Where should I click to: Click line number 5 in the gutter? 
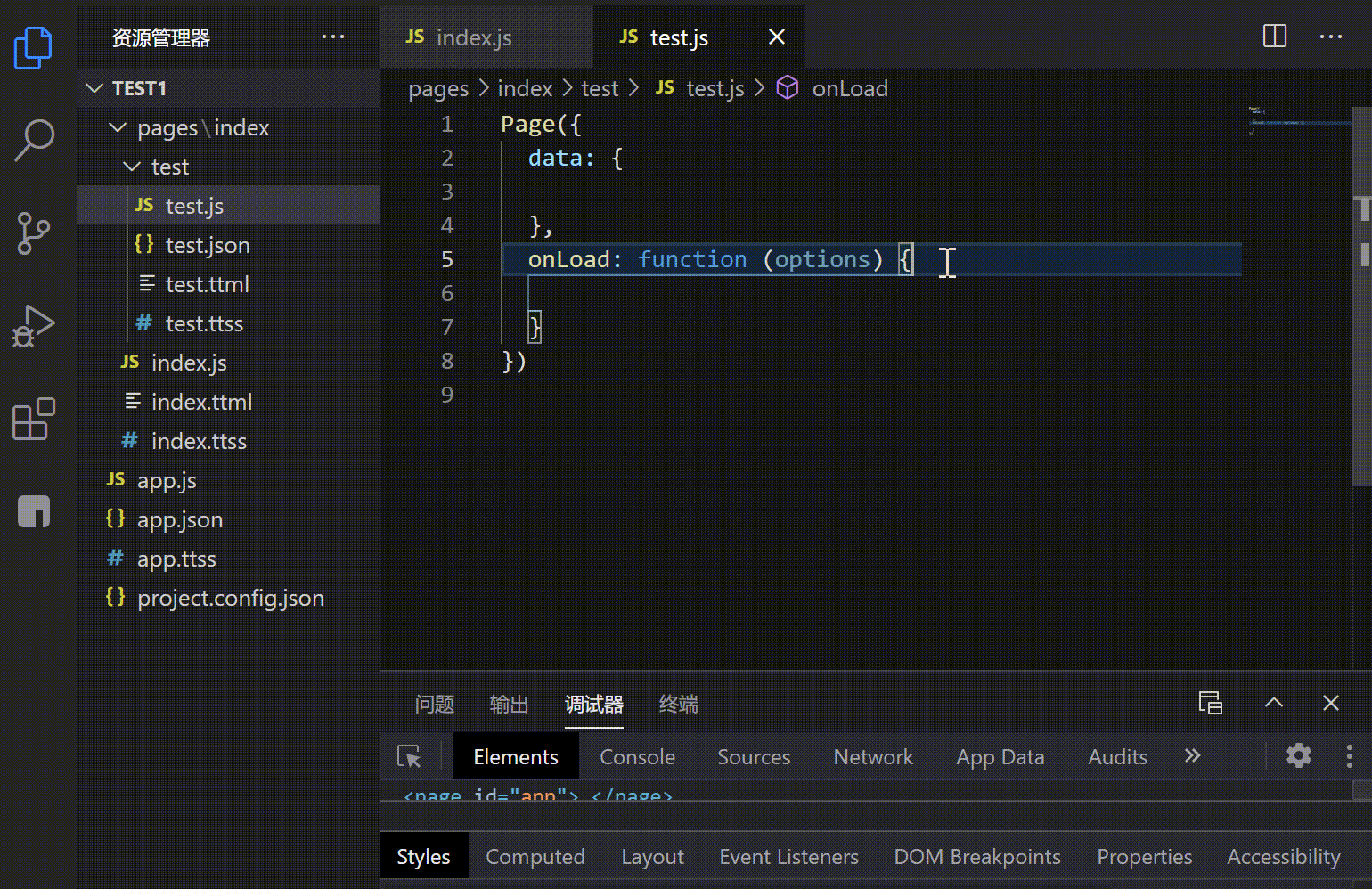coord(447,259)
